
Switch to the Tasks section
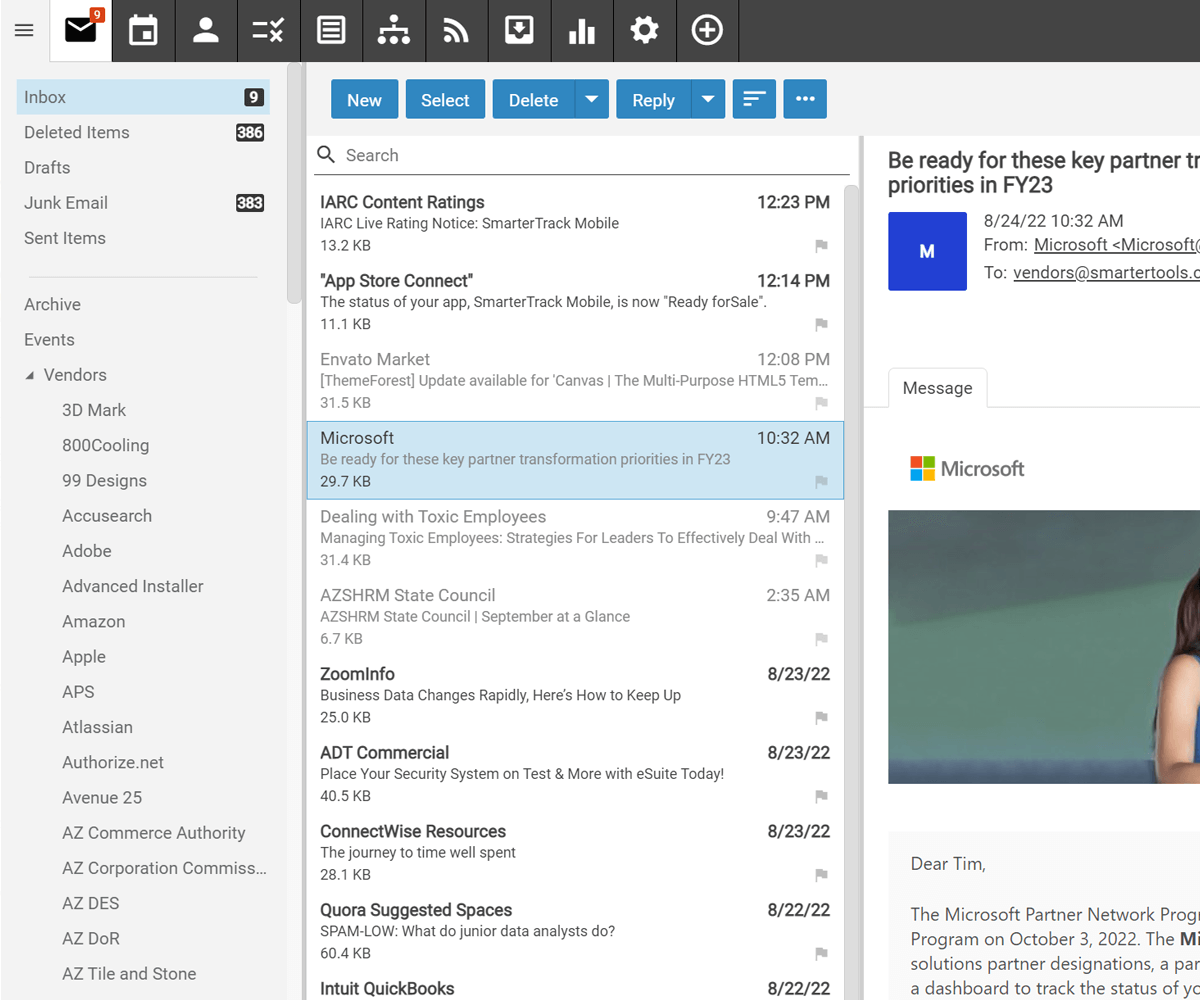268,30
